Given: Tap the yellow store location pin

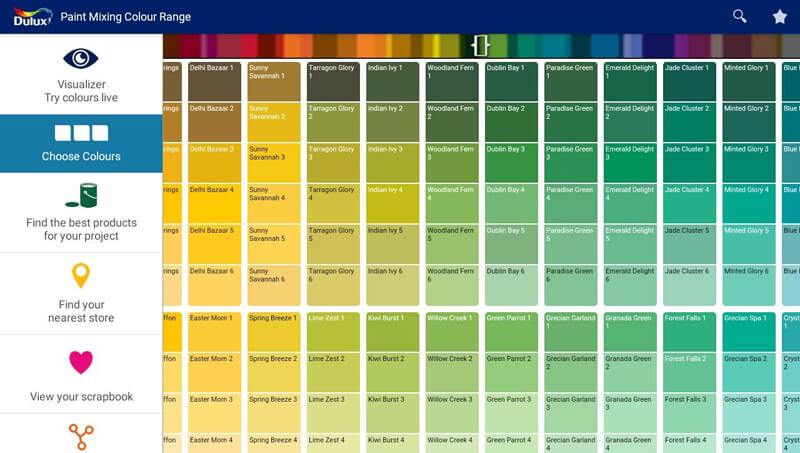Looking at the screenshot, I should (81, 276).
